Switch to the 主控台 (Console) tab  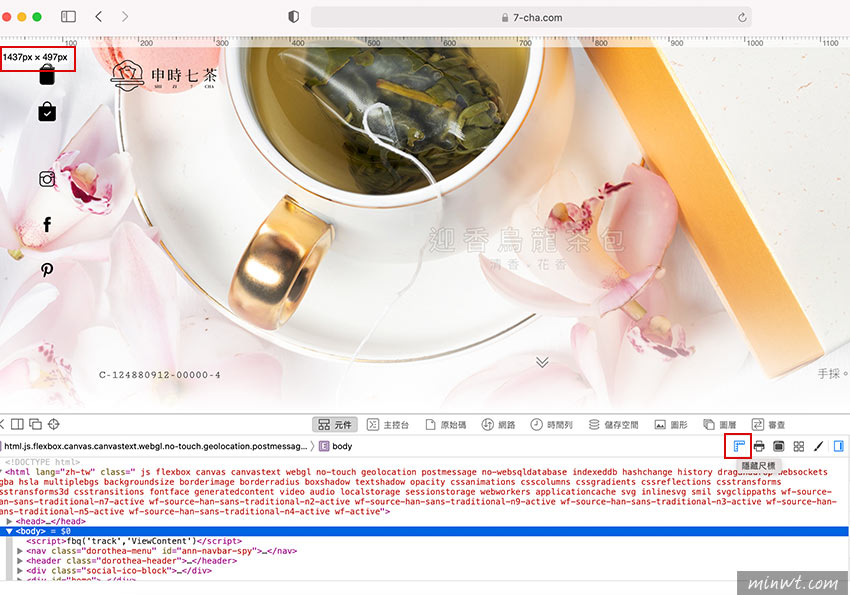[388, 425]
